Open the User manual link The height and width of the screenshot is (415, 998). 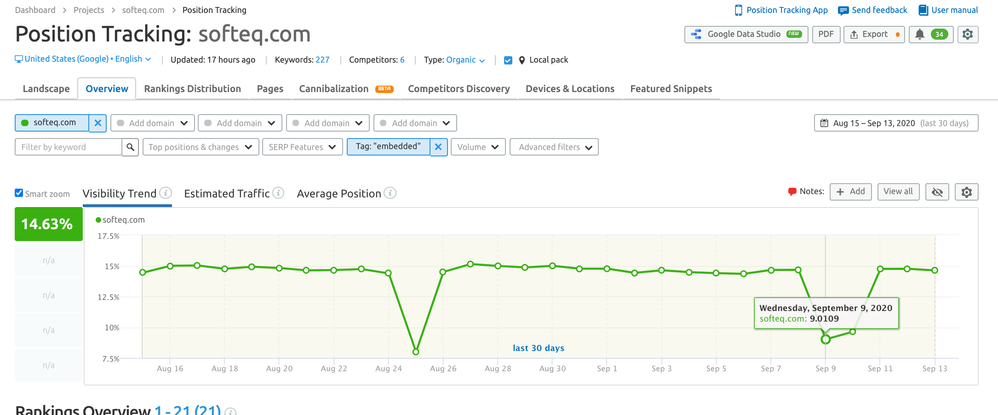point(948,10)
